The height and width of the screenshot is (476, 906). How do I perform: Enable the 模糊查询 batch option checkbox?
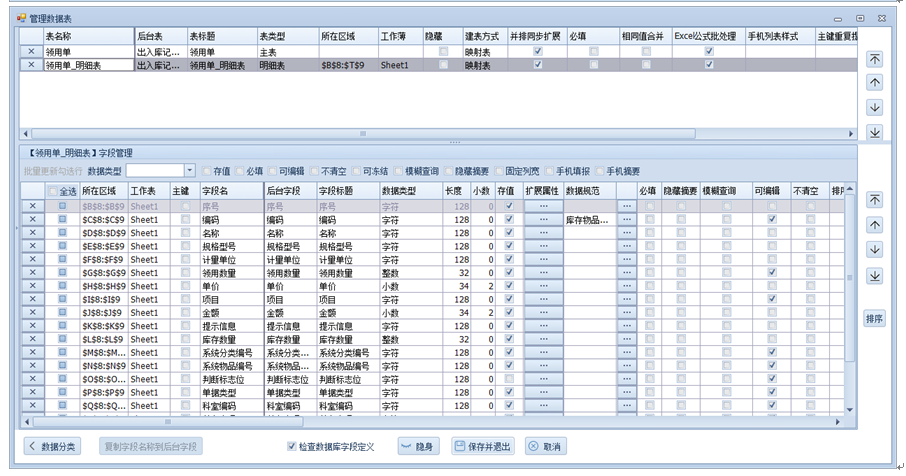pyautogui.click(x=399, y=171)
